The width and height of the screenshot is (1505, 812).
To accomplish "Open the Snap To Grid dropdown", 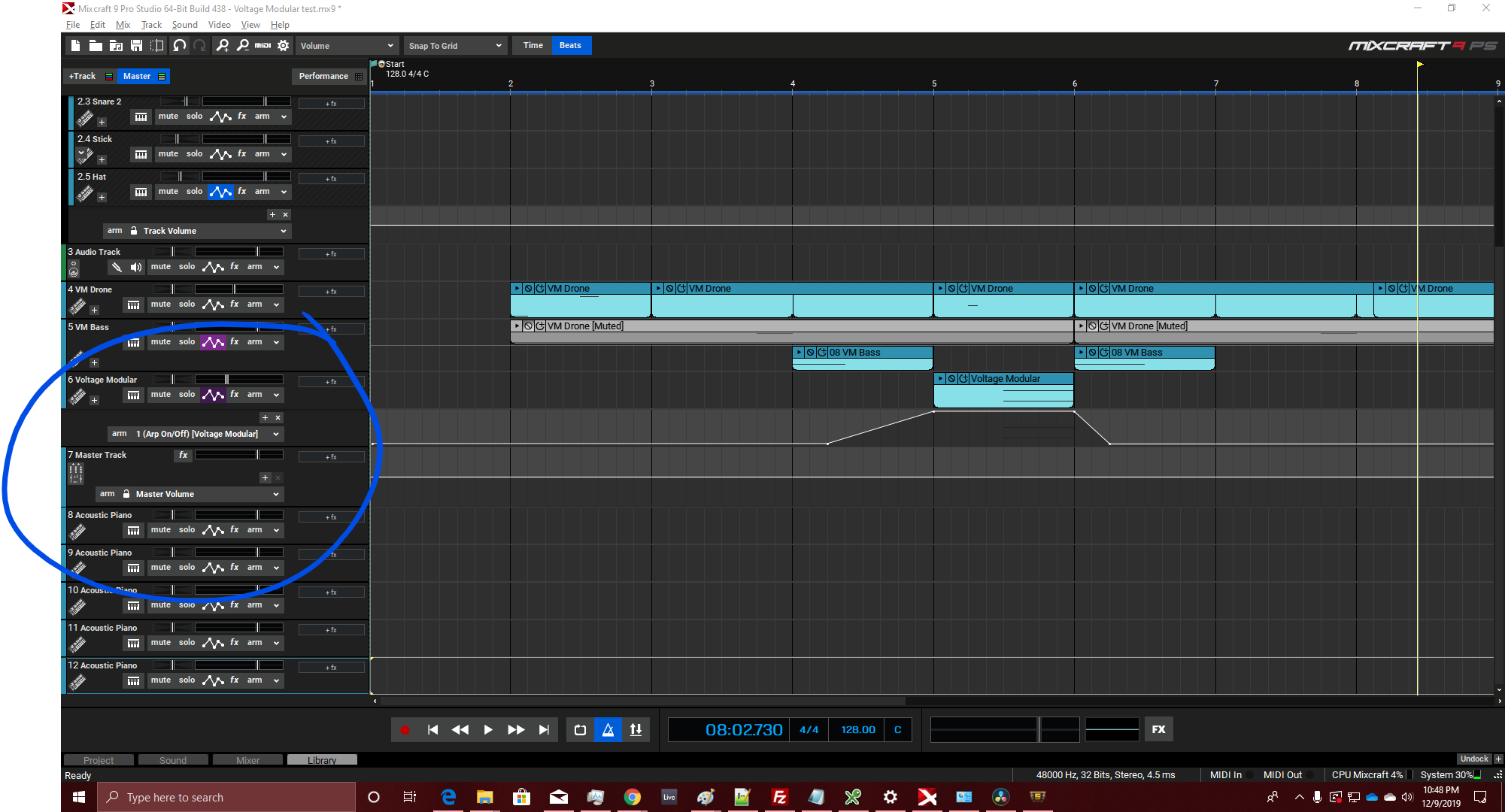I will [455, 46].
